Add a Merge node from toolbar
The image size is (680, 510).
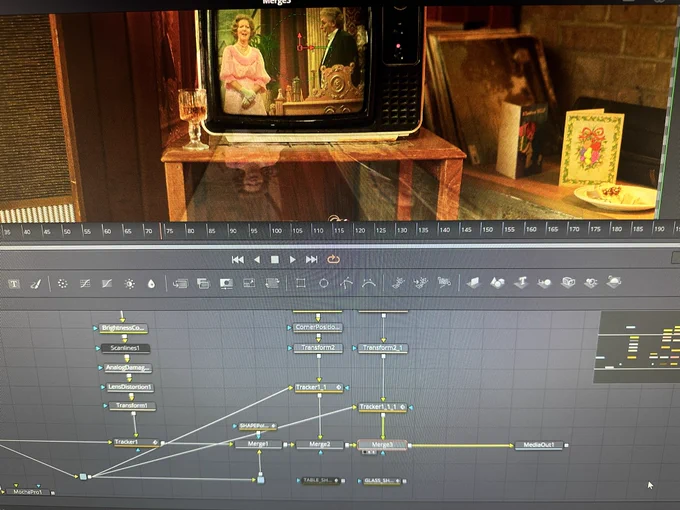coord(180,284)
